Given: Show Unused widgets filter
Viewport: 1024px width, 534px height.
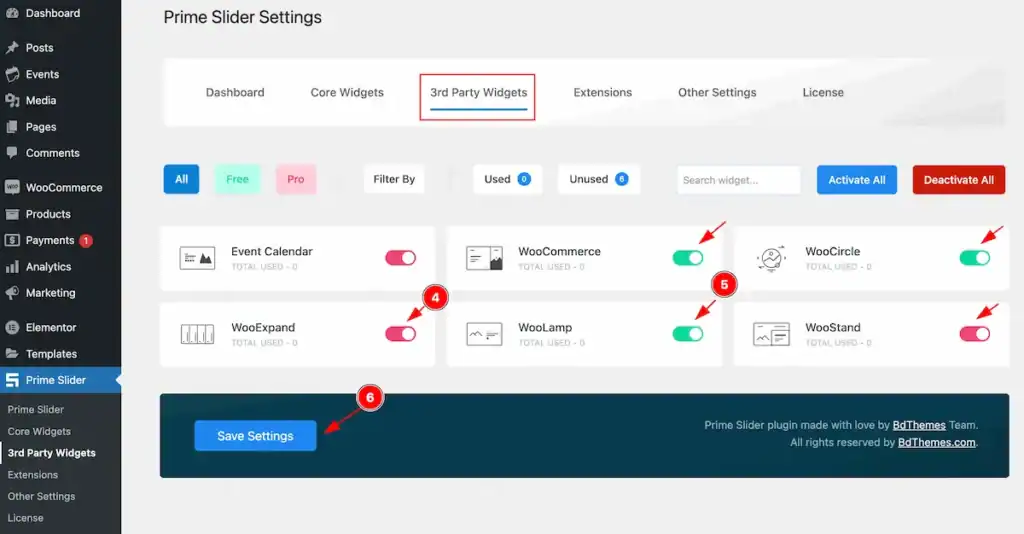Looking at the screenshot, I should pos(598,180).
